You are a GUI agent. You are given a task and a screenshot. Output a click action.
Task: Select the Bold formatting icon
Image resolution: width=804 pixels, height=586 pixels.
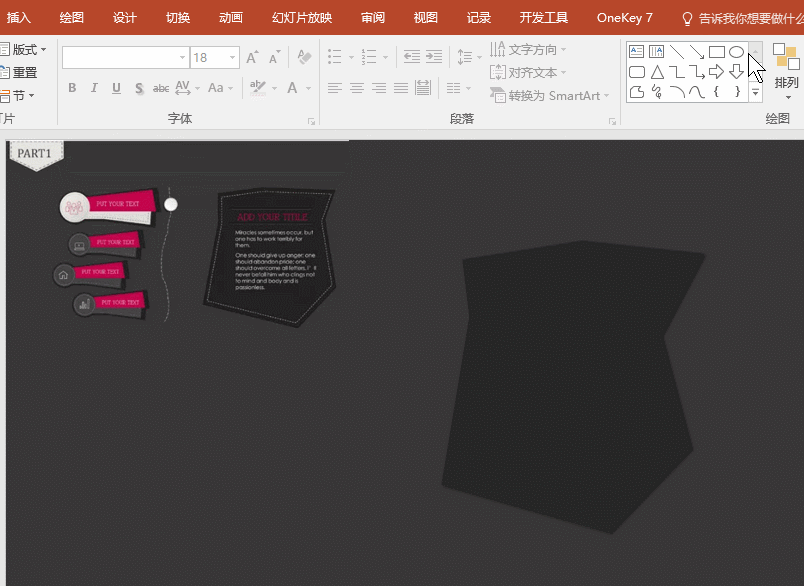pyautogui.click(x=71, y=88)
